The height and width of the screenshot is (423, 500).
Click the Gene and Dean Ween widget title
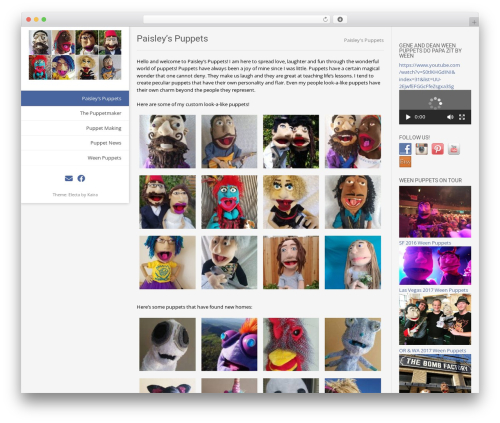coord(430,51)
